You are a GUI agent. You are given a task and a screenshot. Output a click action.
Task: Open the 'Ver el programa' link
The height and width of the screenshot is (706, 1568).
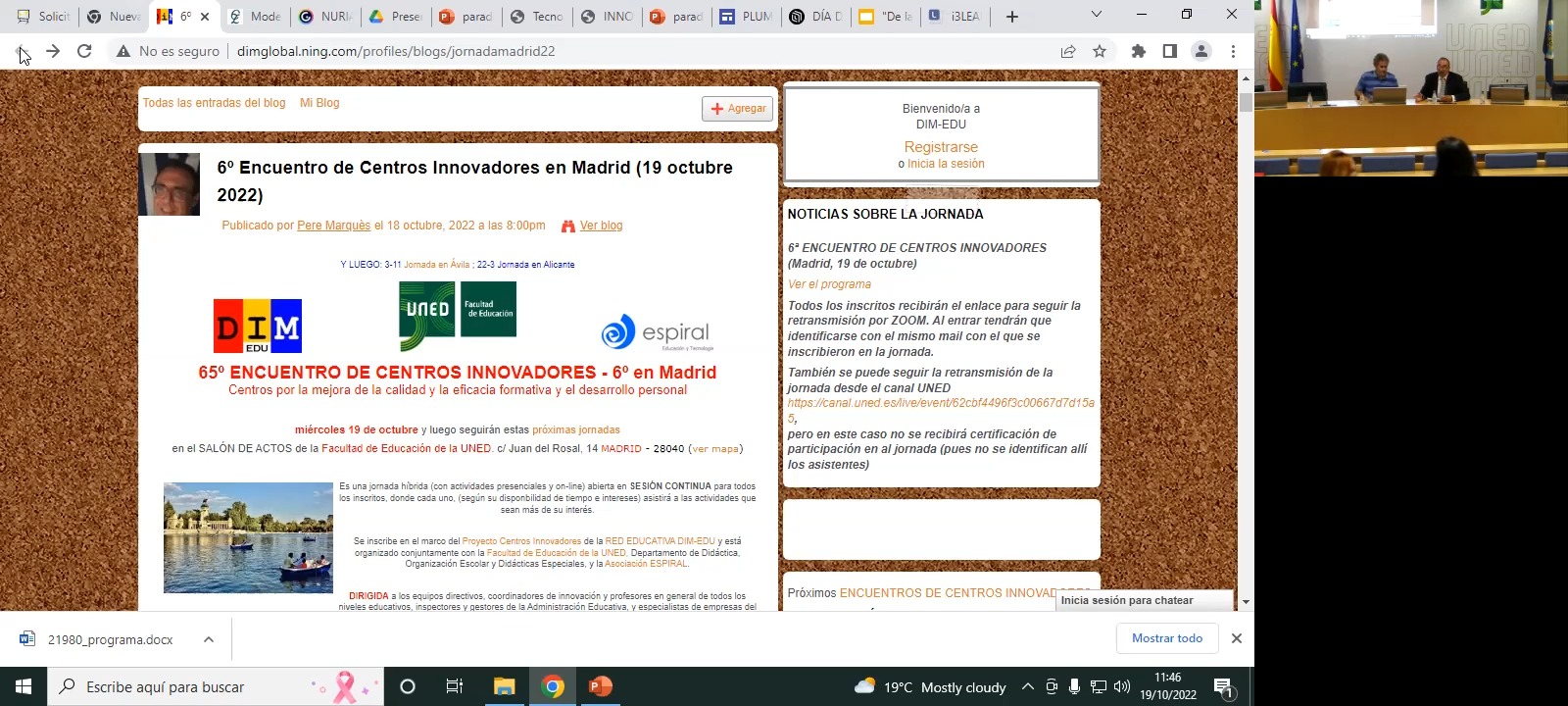click(829, 284)
